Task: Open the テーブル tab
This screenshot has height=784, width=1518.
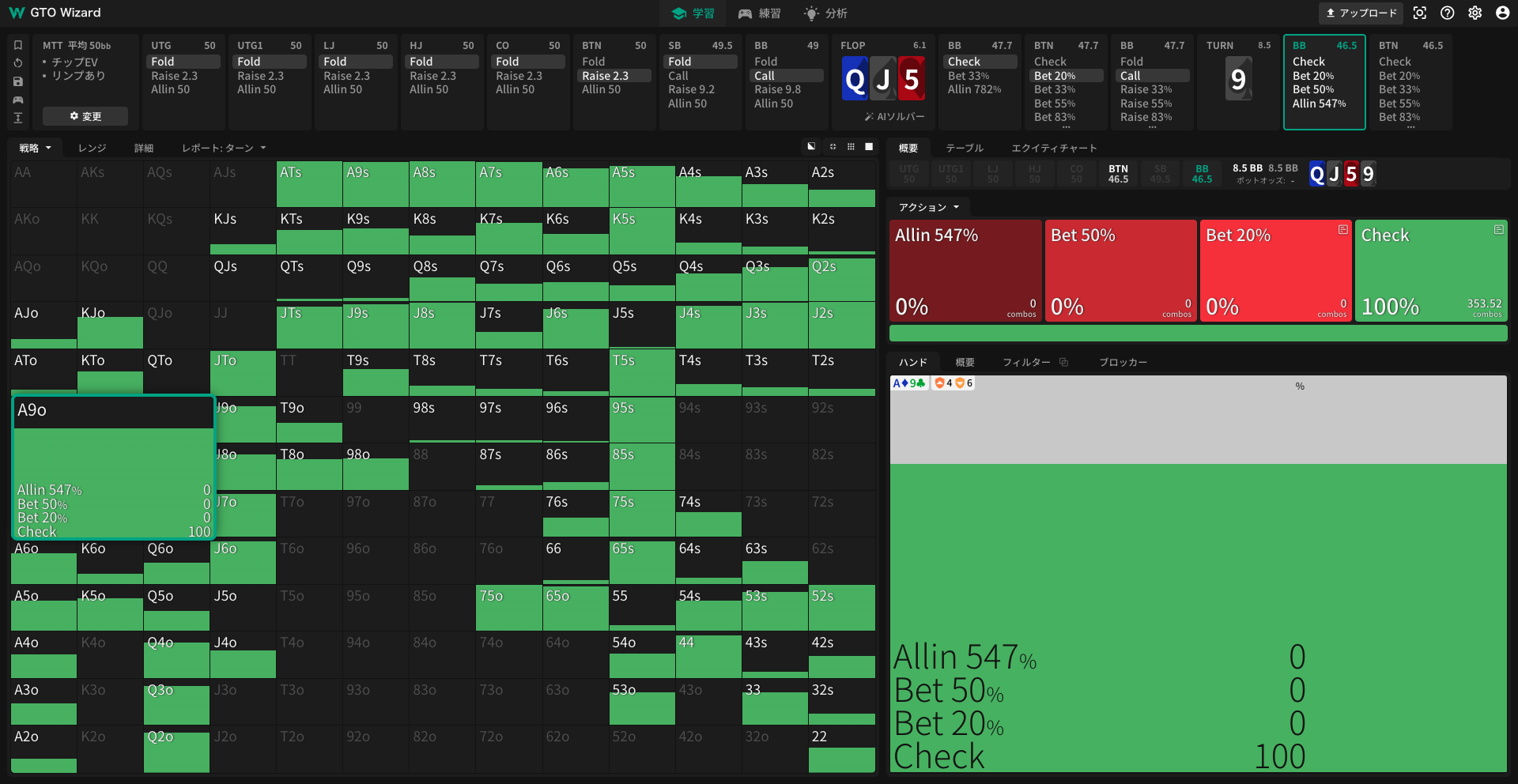Action: click(965, 148)
